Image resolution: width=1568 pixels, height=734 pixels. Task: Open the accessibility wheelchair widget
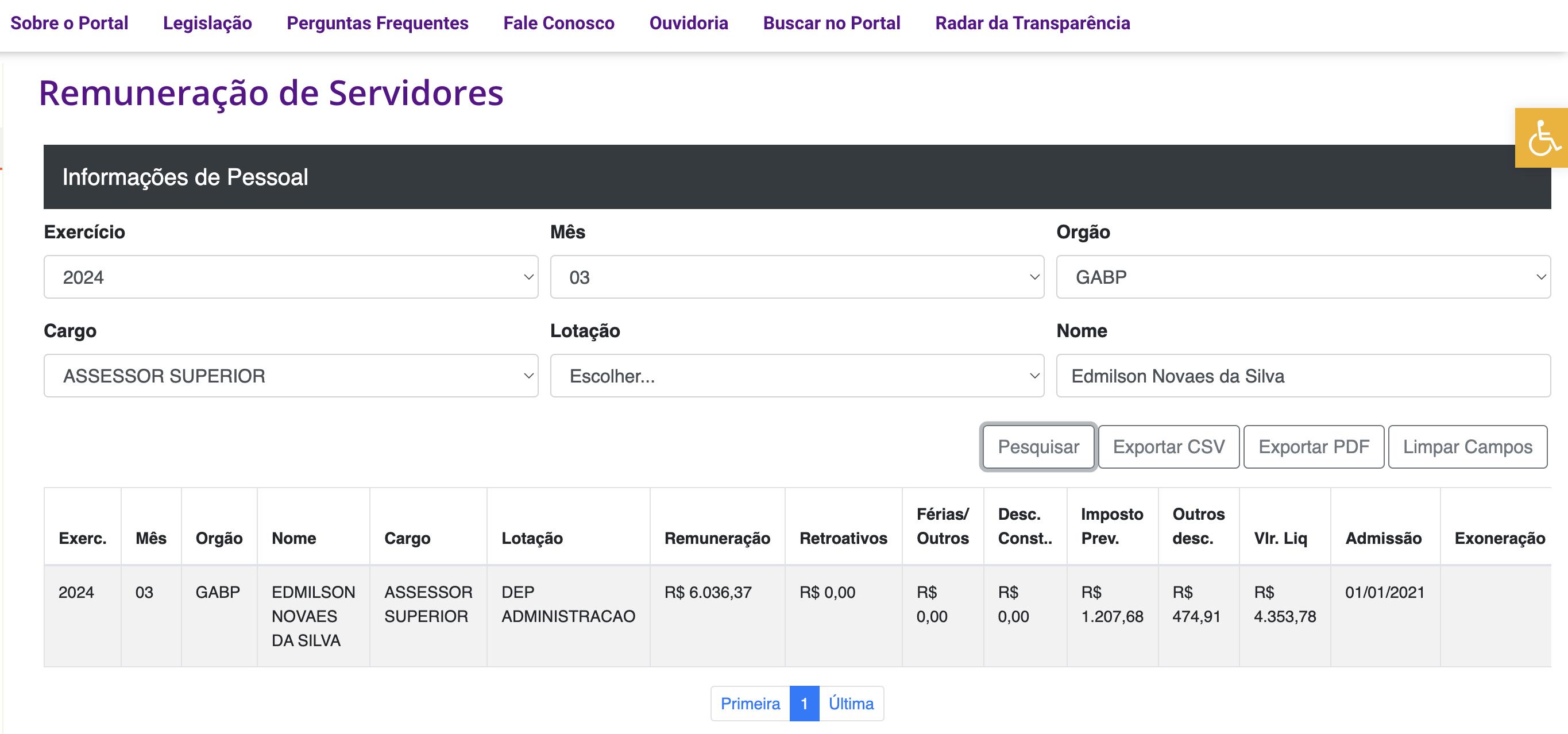1542,137
